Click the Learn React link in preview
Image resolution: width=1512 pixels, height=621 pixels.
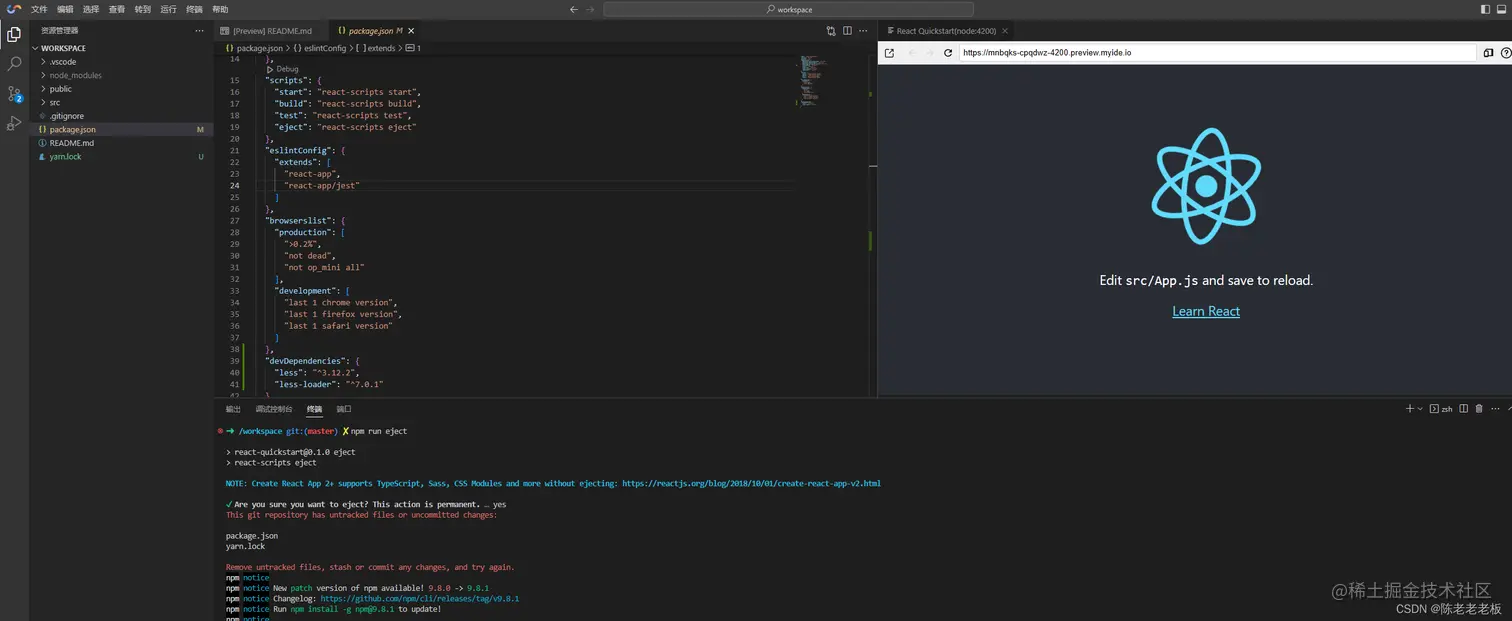coord(1206,311)
